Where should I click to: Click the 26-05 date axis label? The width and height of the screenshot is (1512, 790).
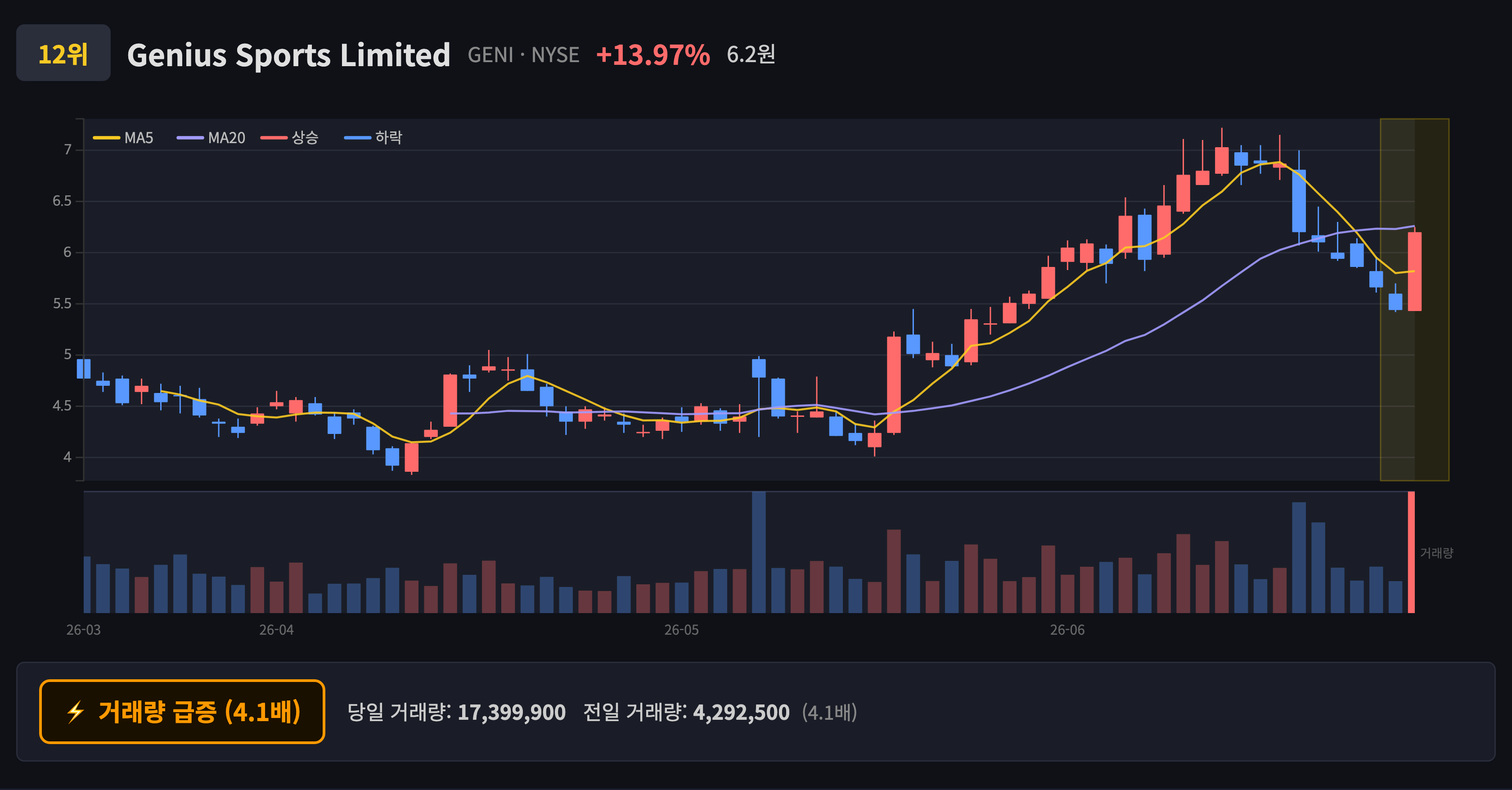(x=681, y=630)
